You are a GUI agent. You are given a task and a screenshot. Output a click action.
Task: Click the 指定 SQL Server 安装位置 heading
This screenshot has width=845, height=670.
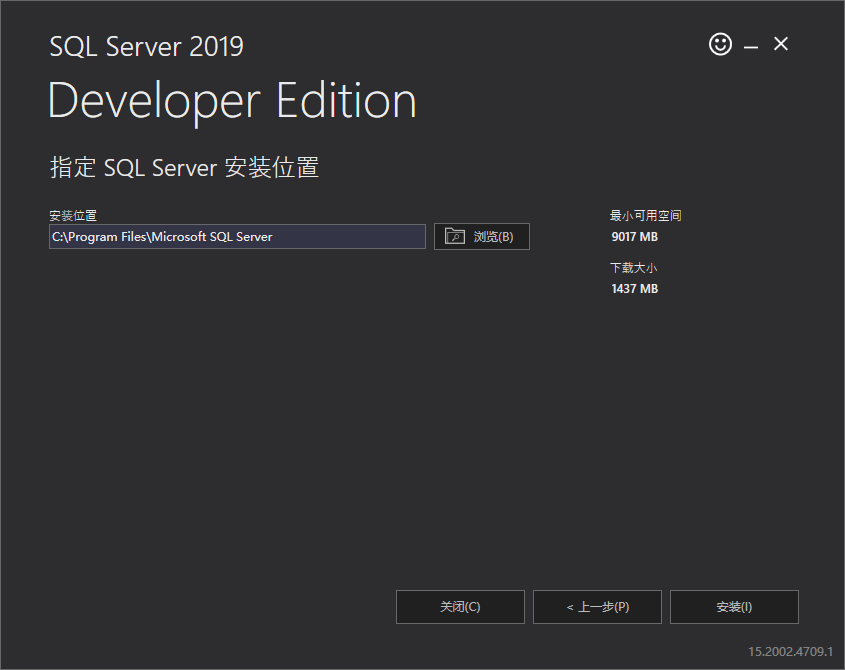[184, 167]
